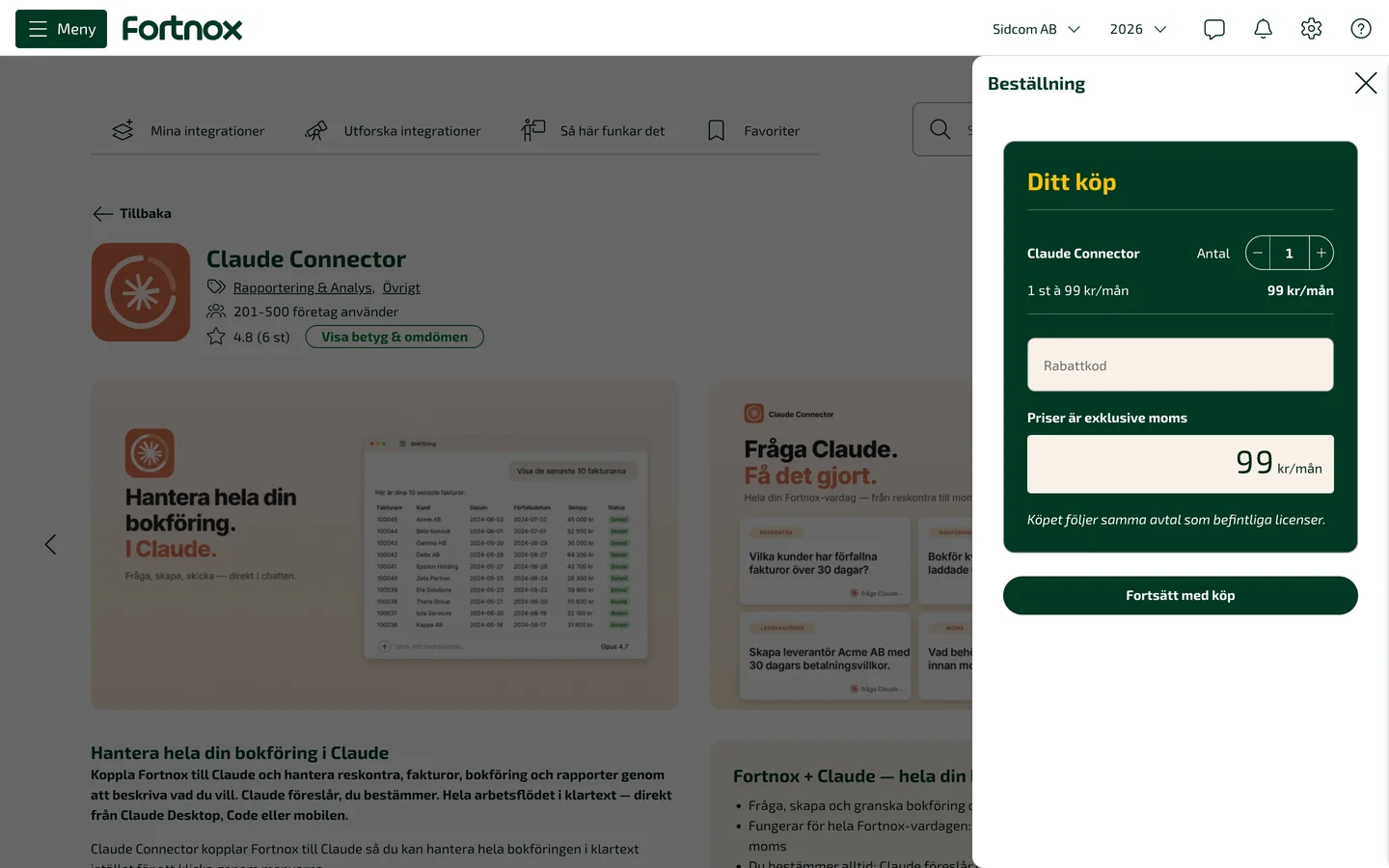Increase Antal quantity with plus button
Viewport: 1389px width, 868px height.
tap(1321, 253)
